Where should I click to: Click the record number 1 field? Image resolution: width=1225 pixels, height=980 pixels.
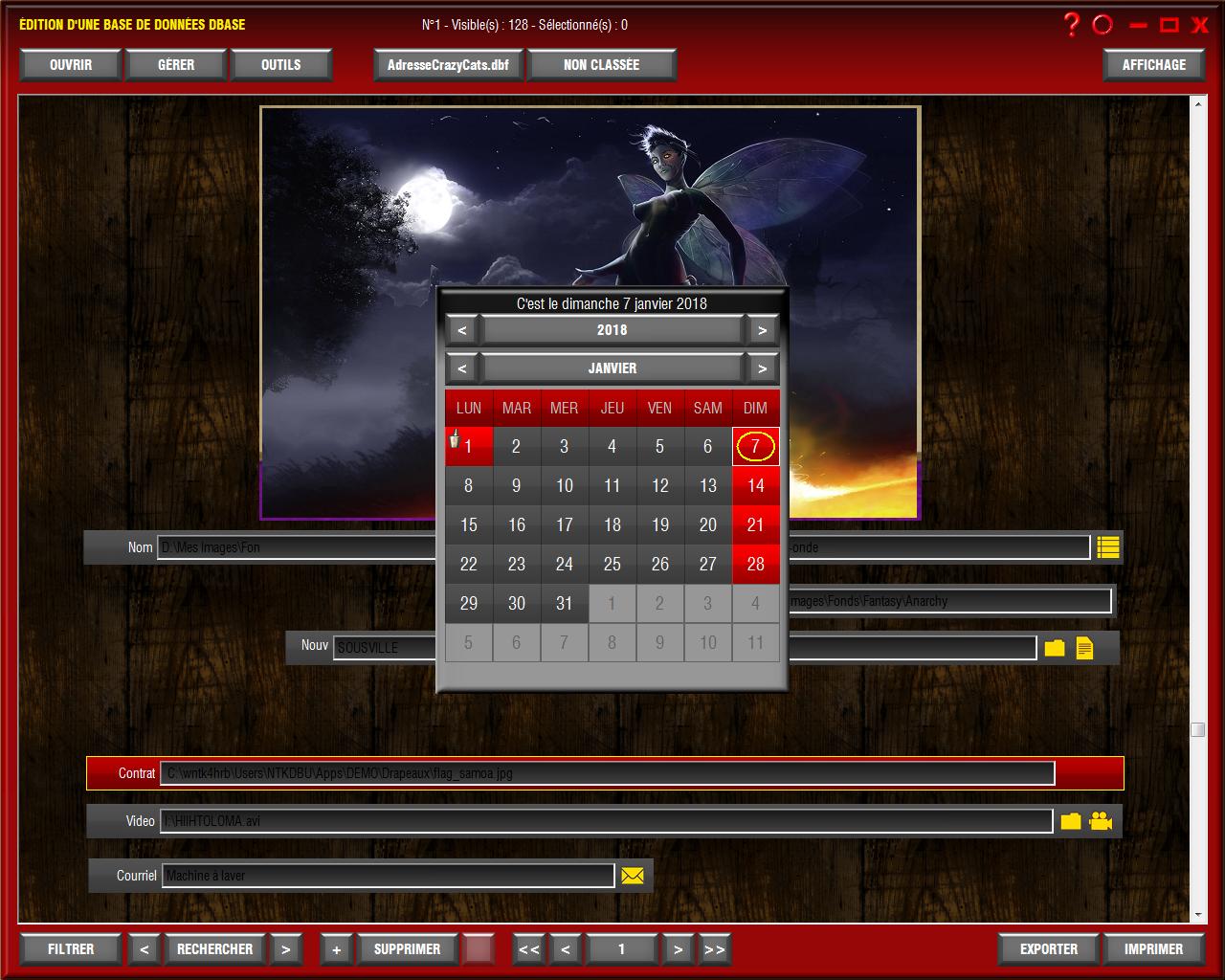621,949
